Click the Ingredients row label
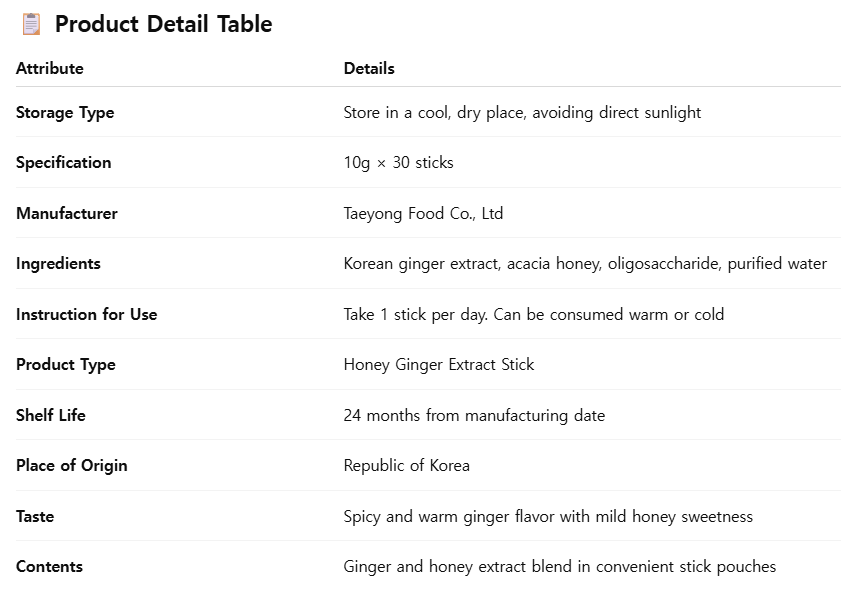The image size is (841, 595). [x=58, y=263]
